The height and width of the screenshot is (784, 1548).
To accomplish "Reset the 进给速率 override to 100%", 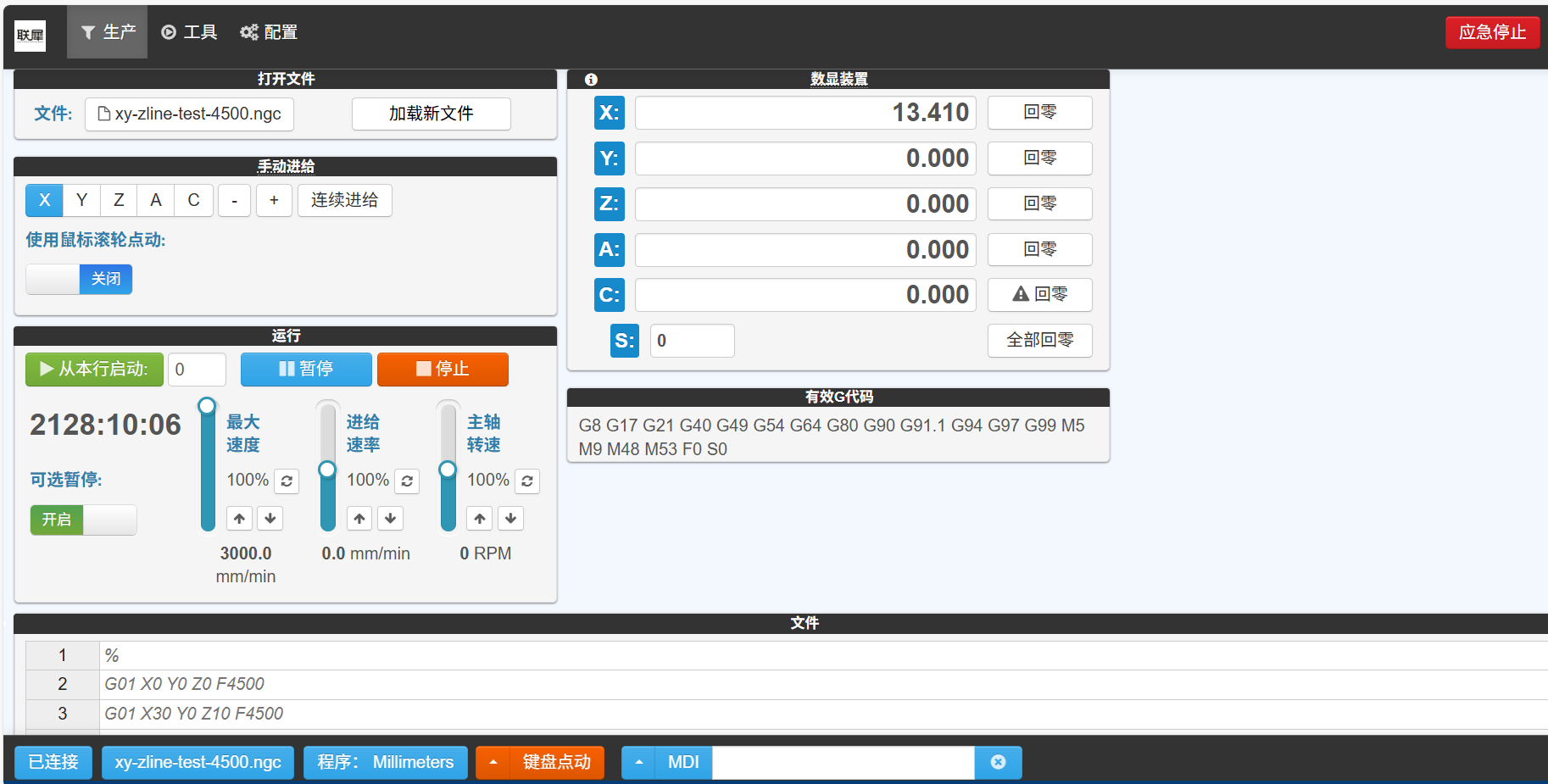I will [407, 481].
